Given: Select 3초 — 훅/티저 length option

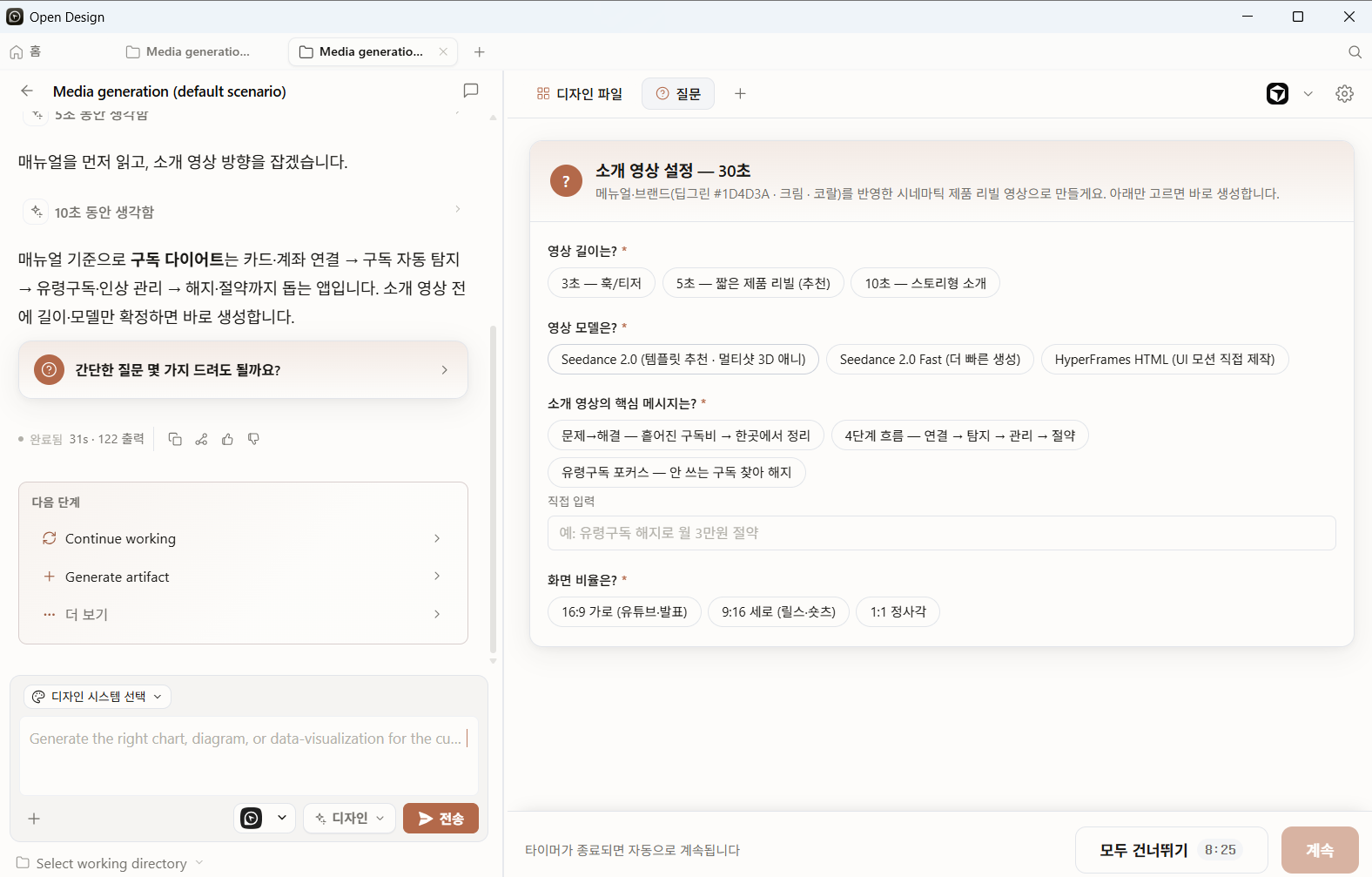Looking at the screenshot, I should (x=602, y=283).
